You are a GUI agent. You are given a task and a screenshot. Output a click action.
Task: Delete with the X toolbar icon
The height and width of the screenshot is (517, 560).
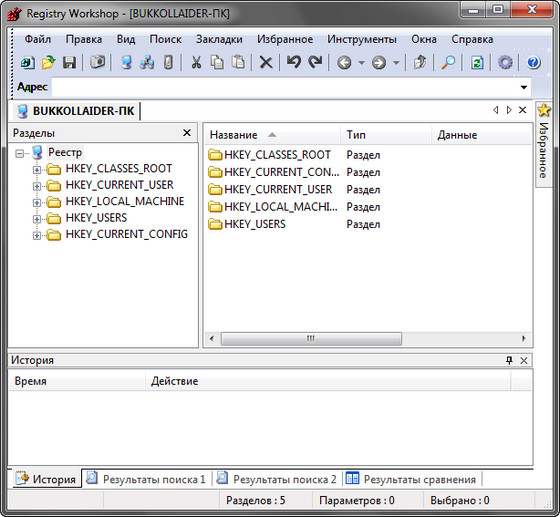[x=266, y=63]
